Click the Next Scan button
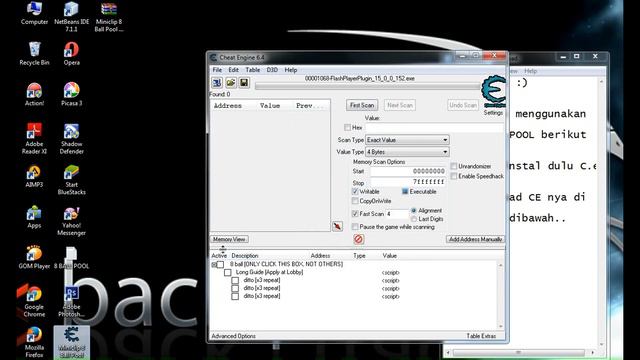 pos(400,105)
